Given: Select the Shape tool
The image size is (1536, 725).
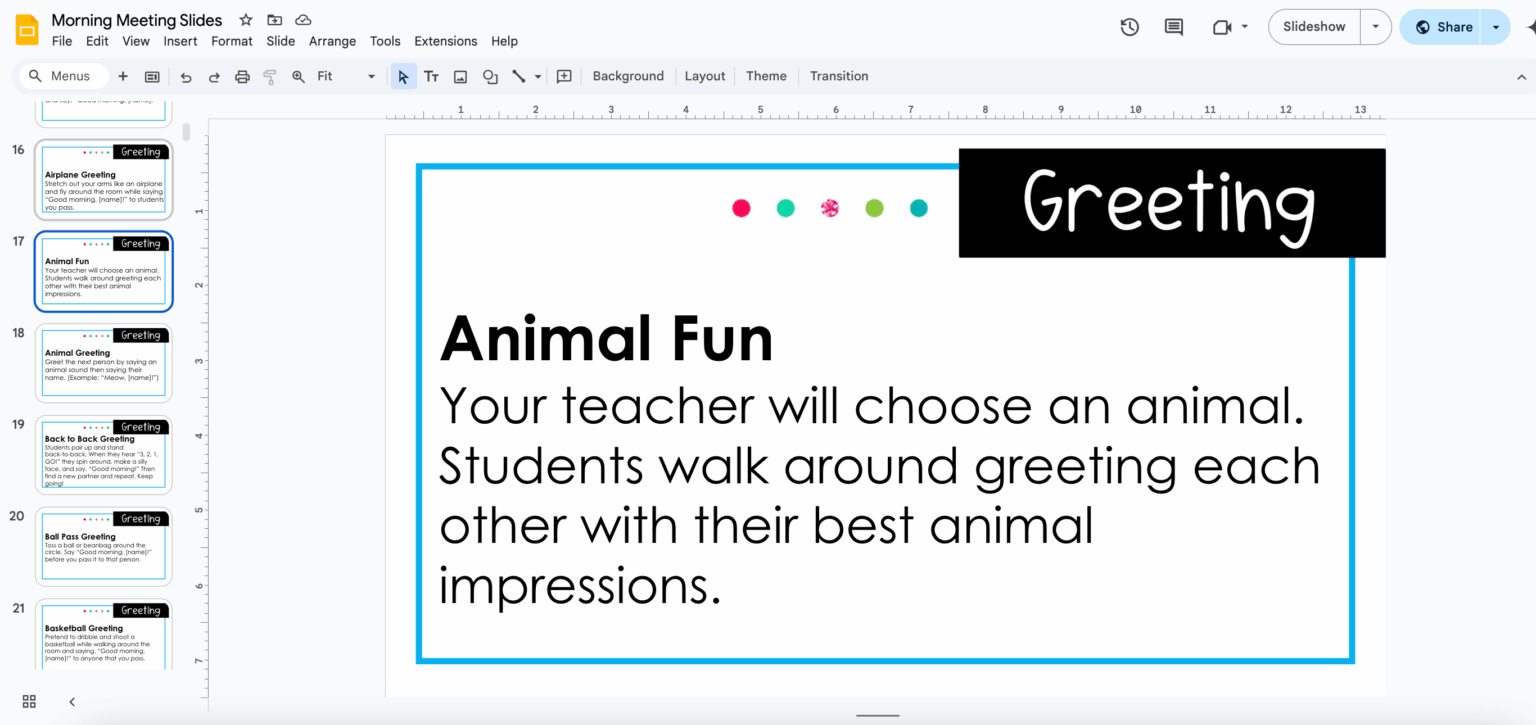Looking at the screenshot, I should (x=489, y=76).
